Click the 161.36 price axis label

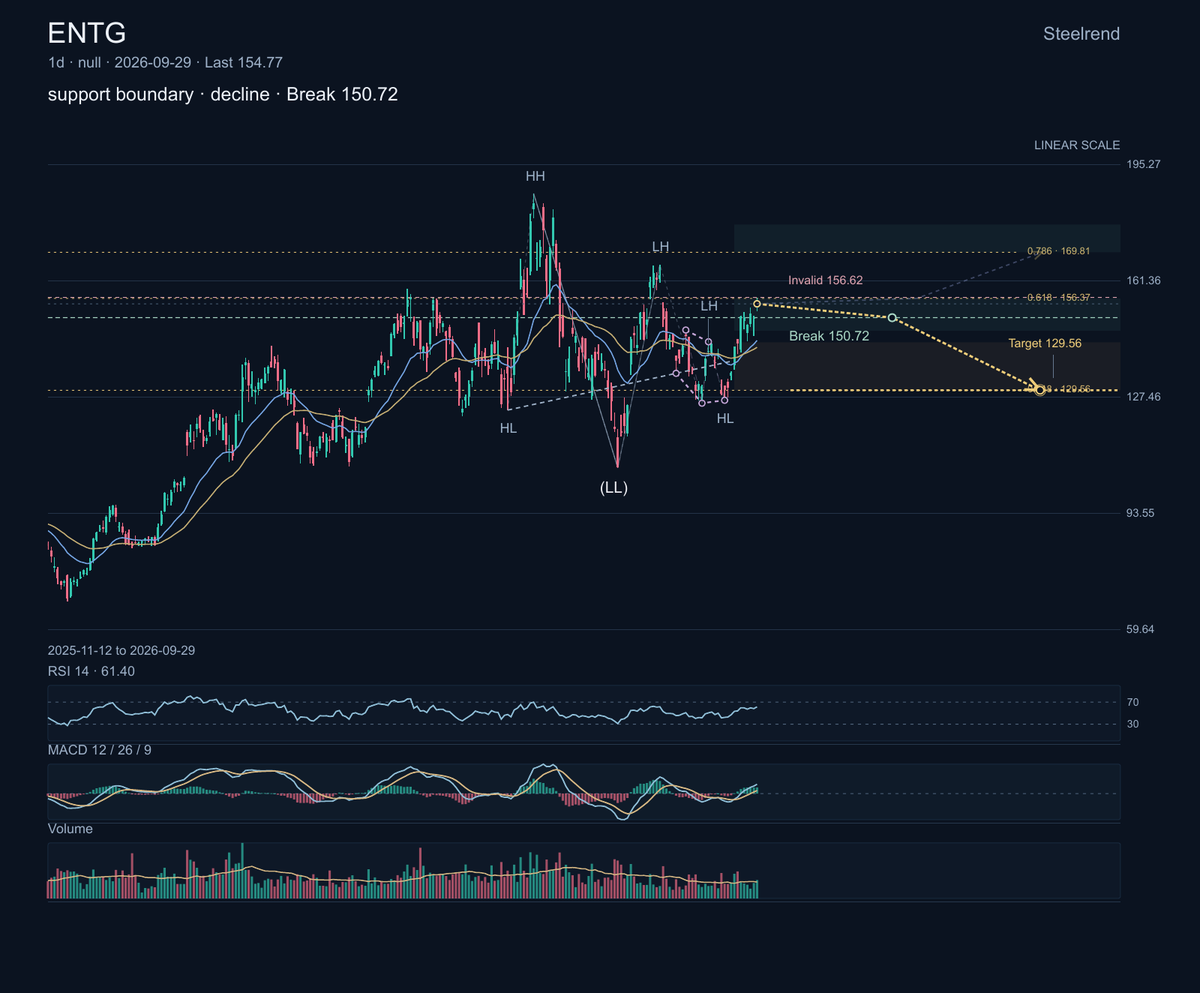click(x=1144, y=280)
